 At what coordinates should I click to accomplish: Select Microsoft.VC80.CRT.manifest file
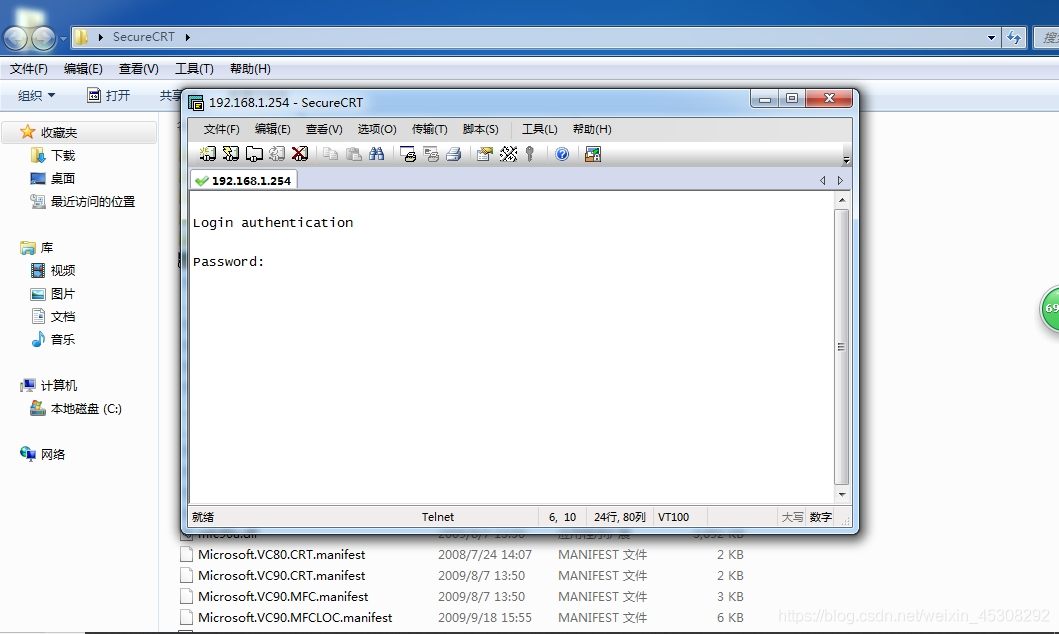282,554
